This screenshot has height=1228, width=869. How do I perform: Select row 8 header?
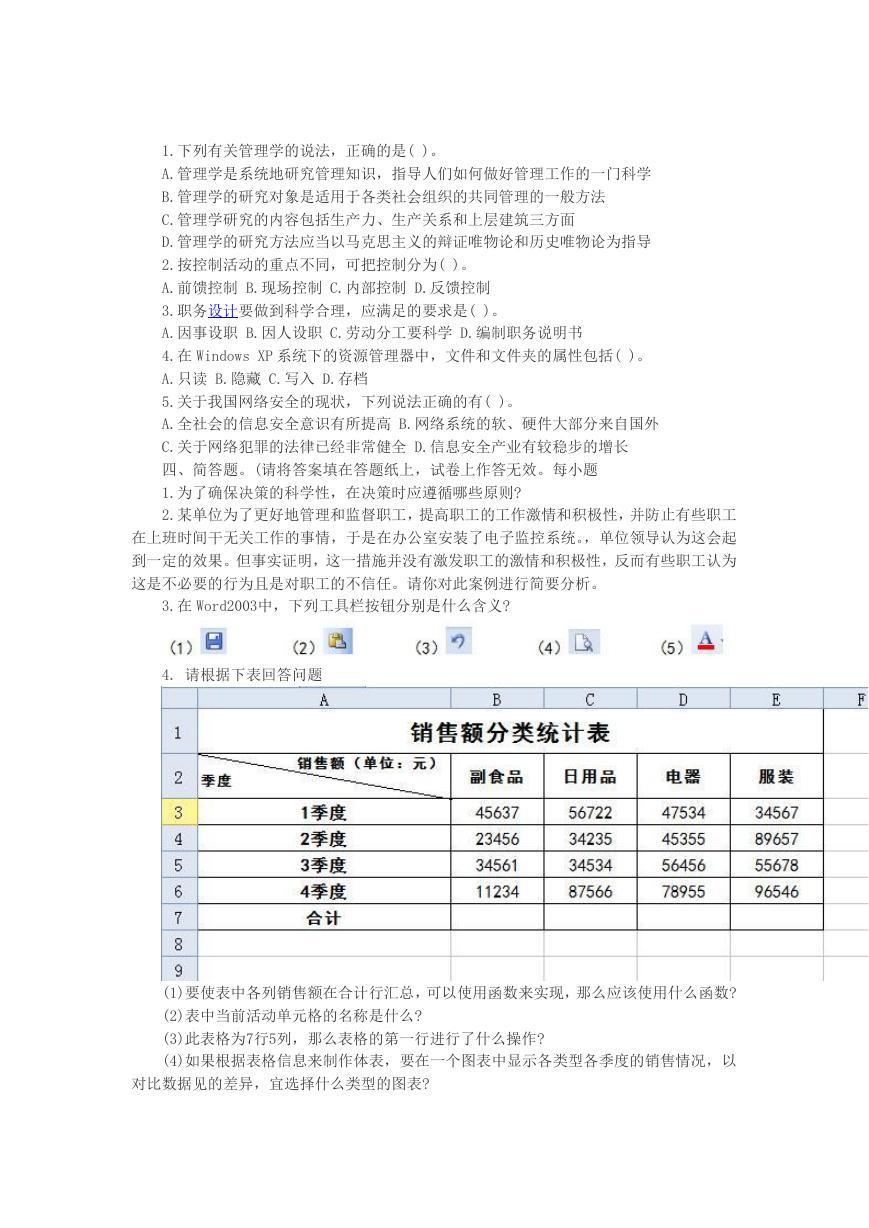pyautogui.click(x=179, y=943)
